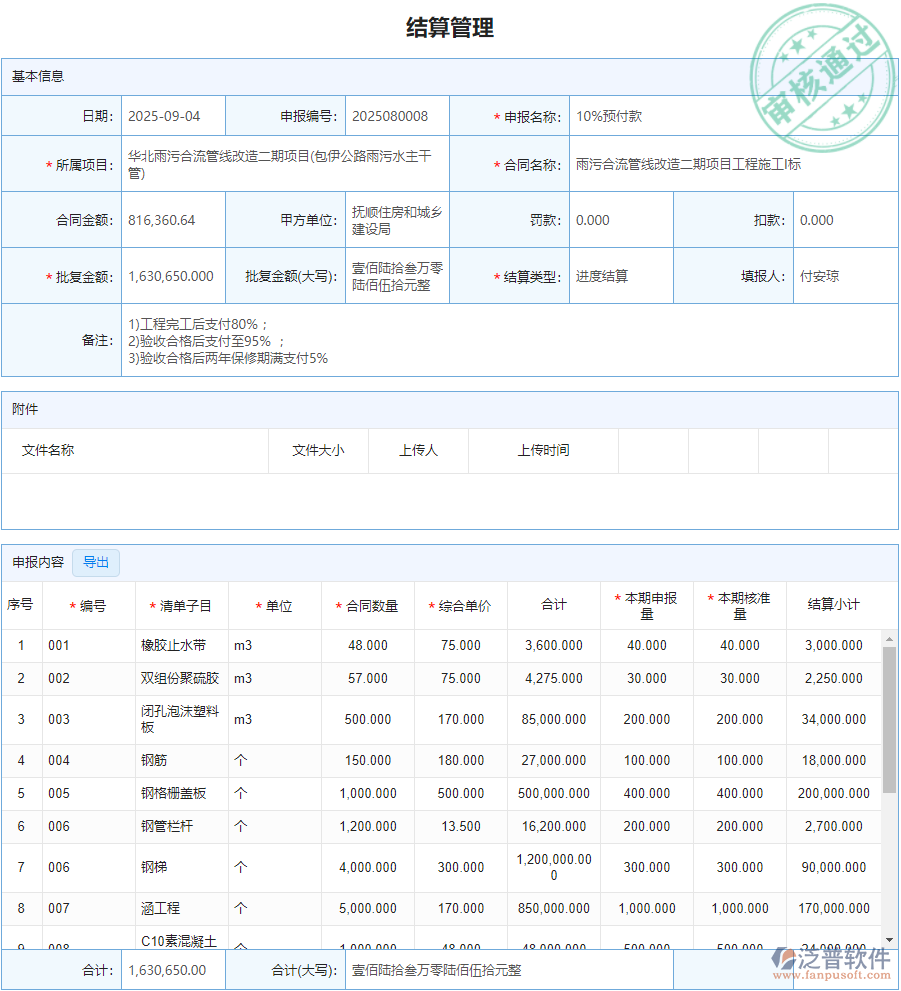Click the 申报内容 panel header

[38, 562]
